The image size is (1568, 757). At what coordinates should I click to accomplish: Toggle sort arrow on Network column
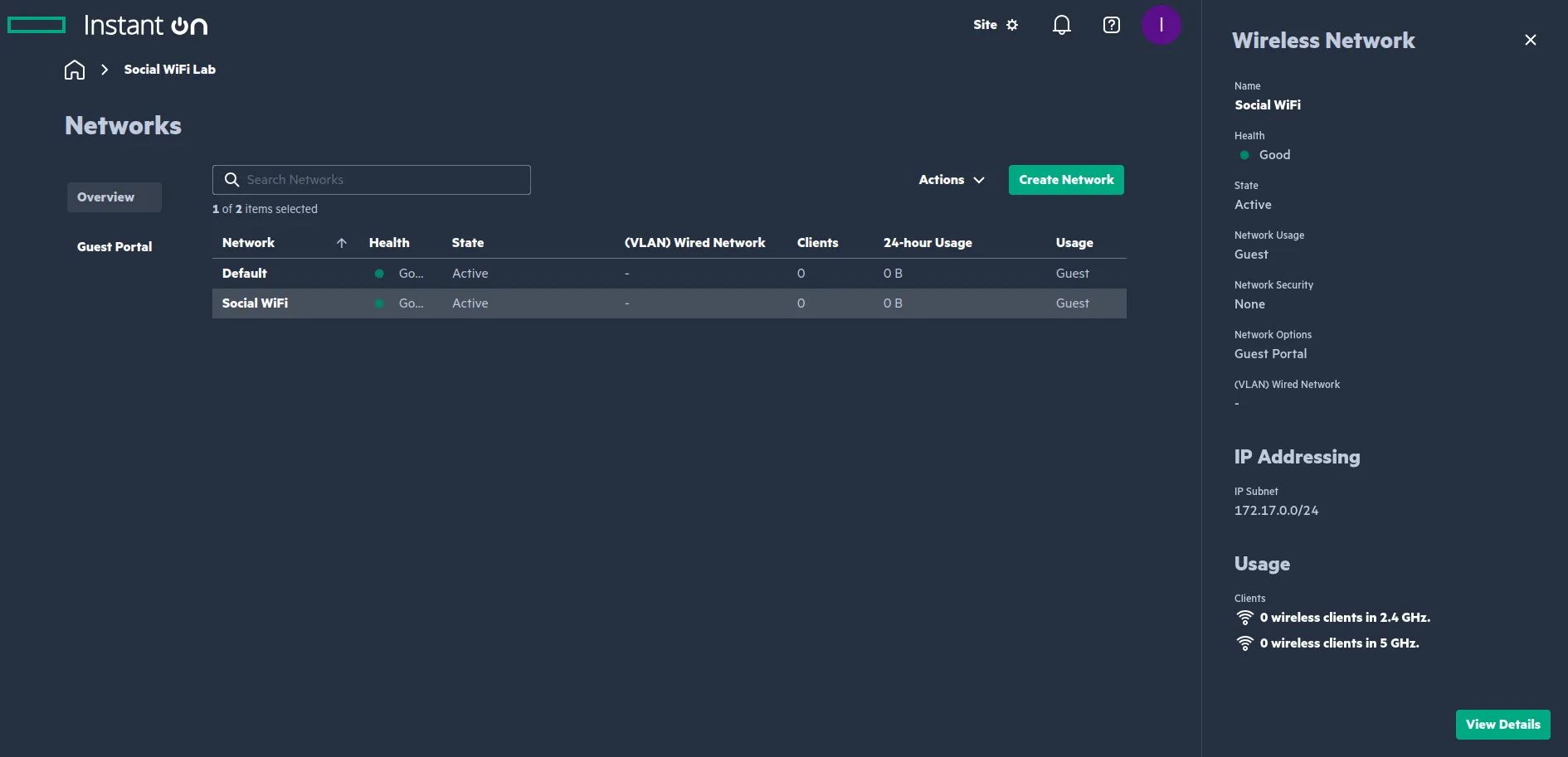coord(341,243)
